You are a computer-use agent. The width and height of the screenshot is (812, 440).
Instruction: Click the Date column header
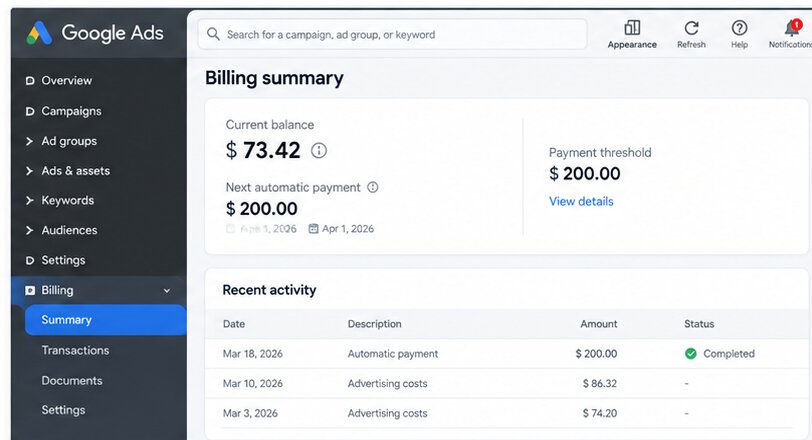(x=234, y=324)
